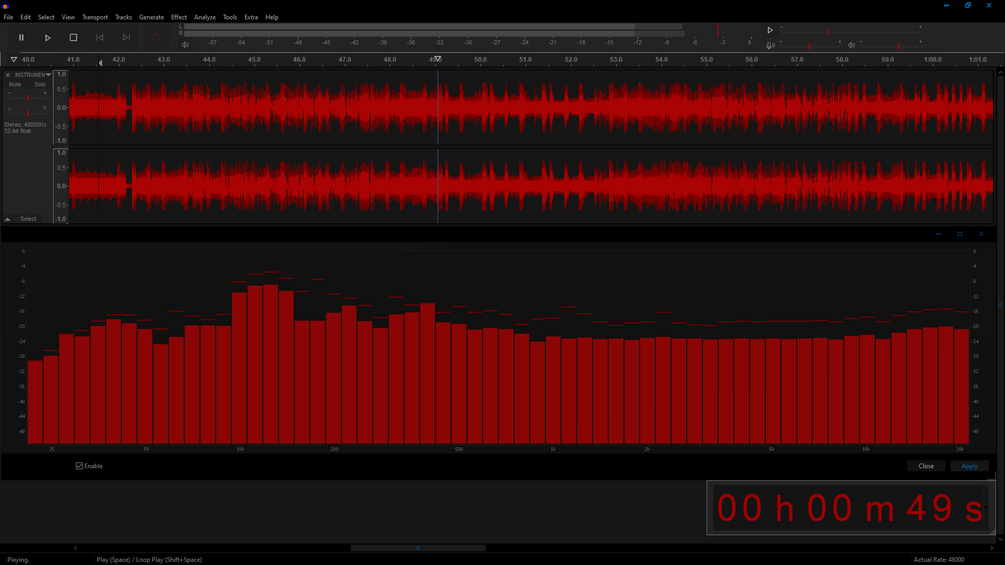
Task: Skip to end of the track
Action: point(126,38)
